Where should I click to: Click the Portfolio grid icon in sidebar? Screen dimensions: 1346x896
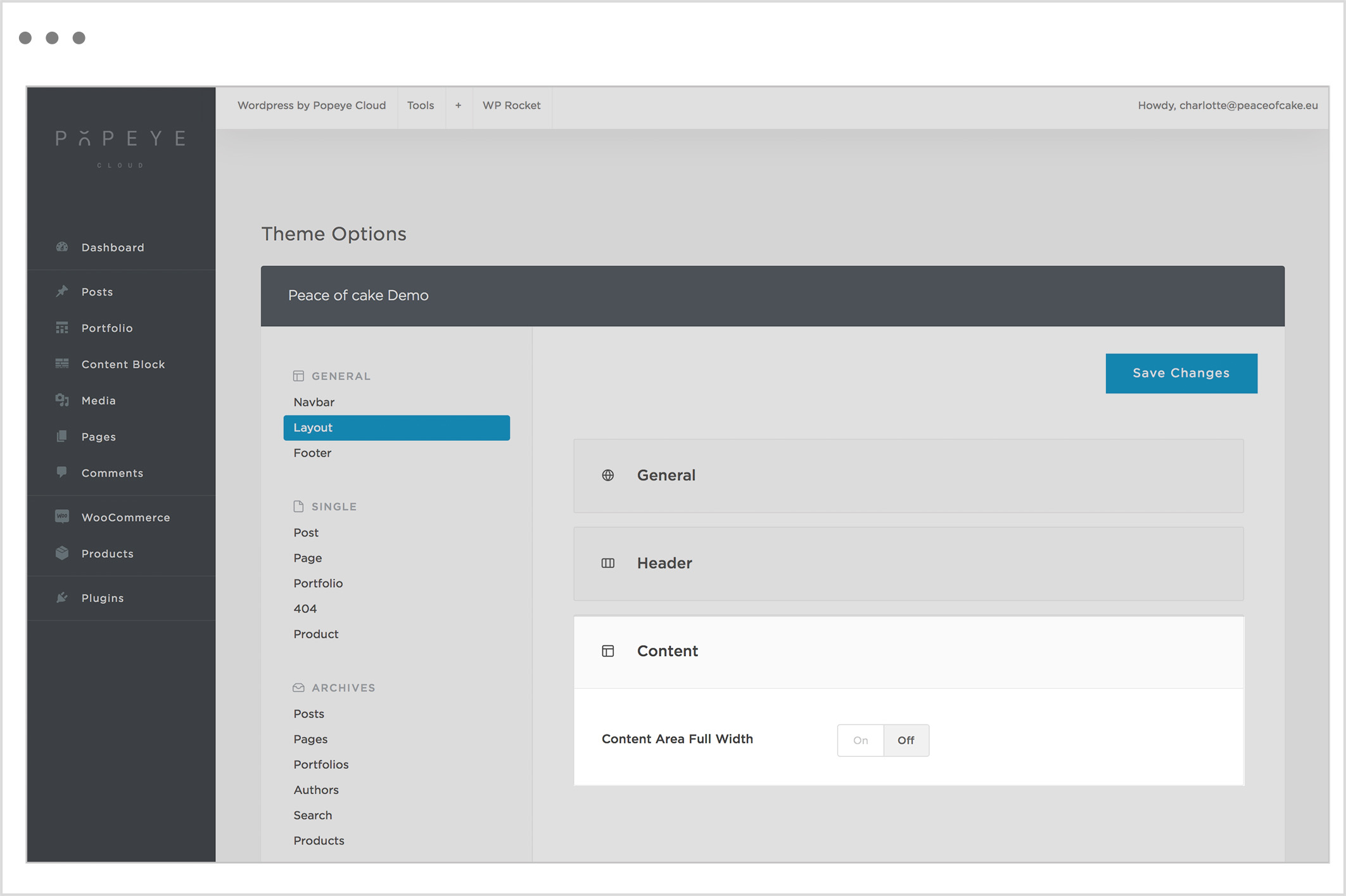pyautogui.click(x=62, y=327)
